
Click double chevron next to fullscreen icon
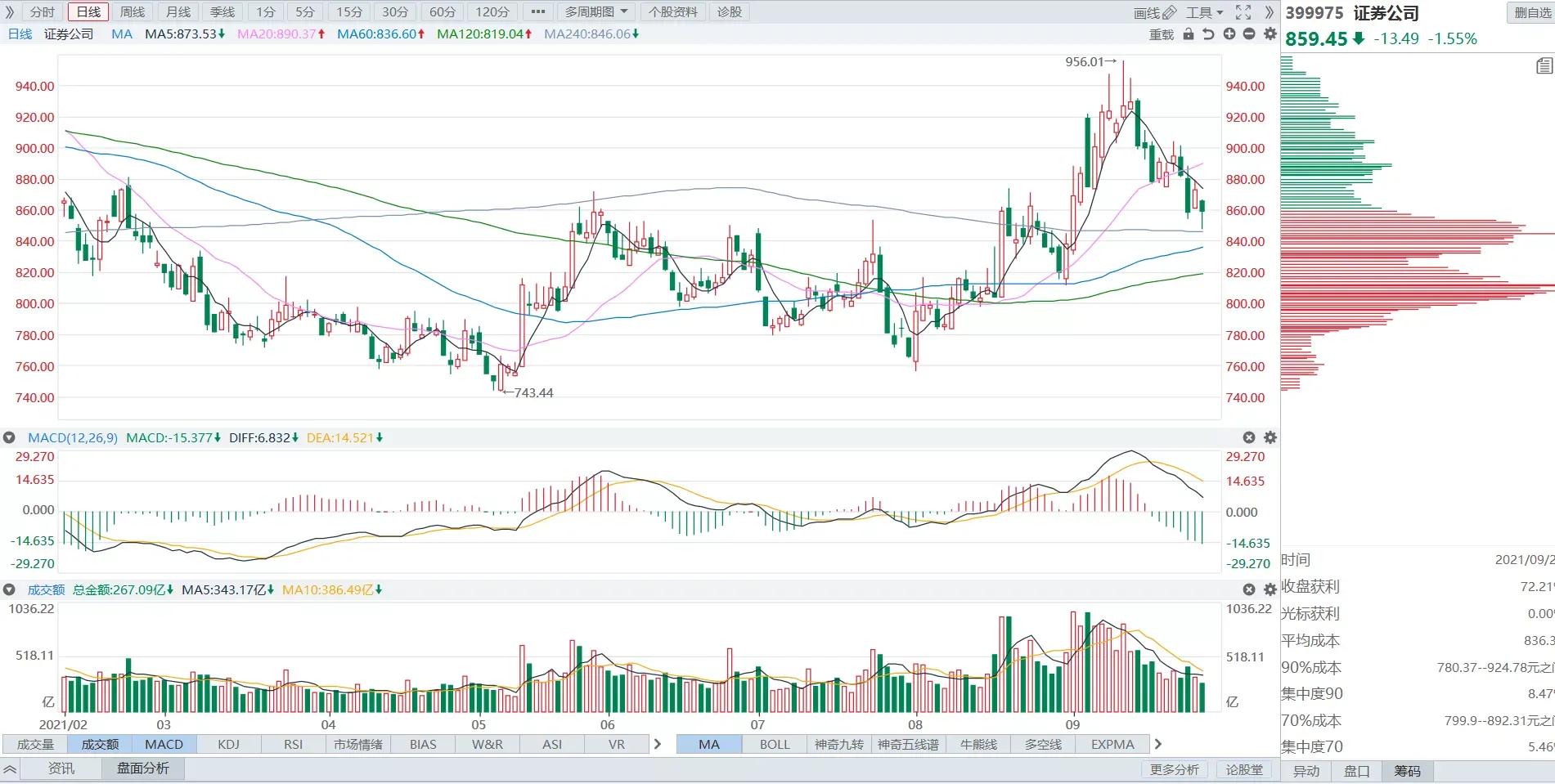tap(1269, 12)
